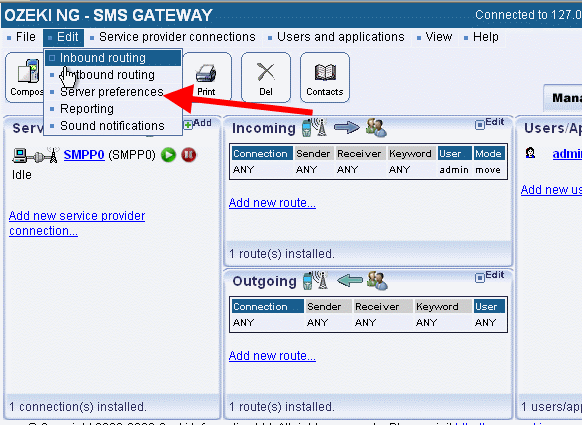Image resolution: width=582 pixels, height=425 pixels.
Task: Click Add new service provider connection link
Action: pos(77,223)
